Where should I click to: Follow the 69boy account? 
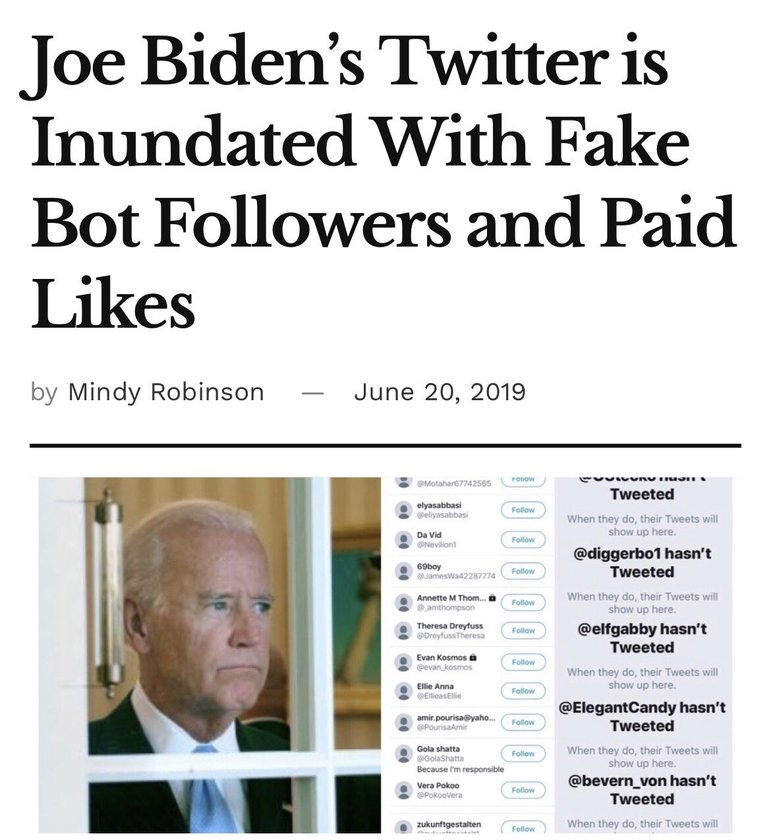[x=523, y=571]
